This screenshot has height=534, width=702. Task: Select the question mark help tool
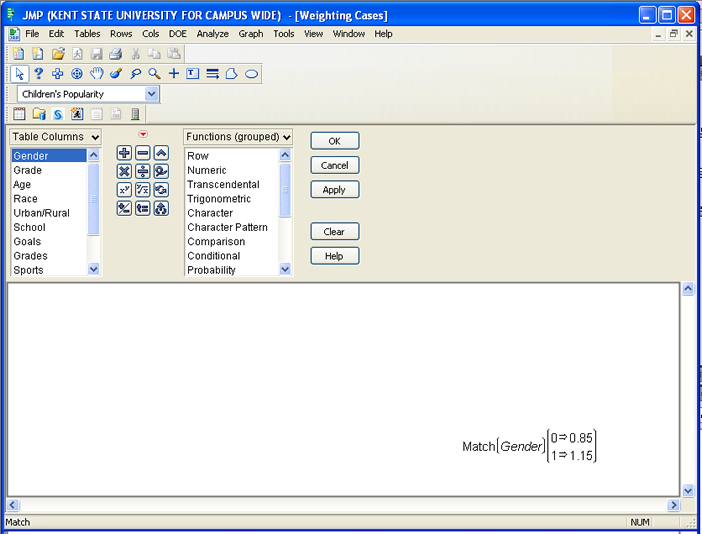pyautogui.click(x=39, y=73)
